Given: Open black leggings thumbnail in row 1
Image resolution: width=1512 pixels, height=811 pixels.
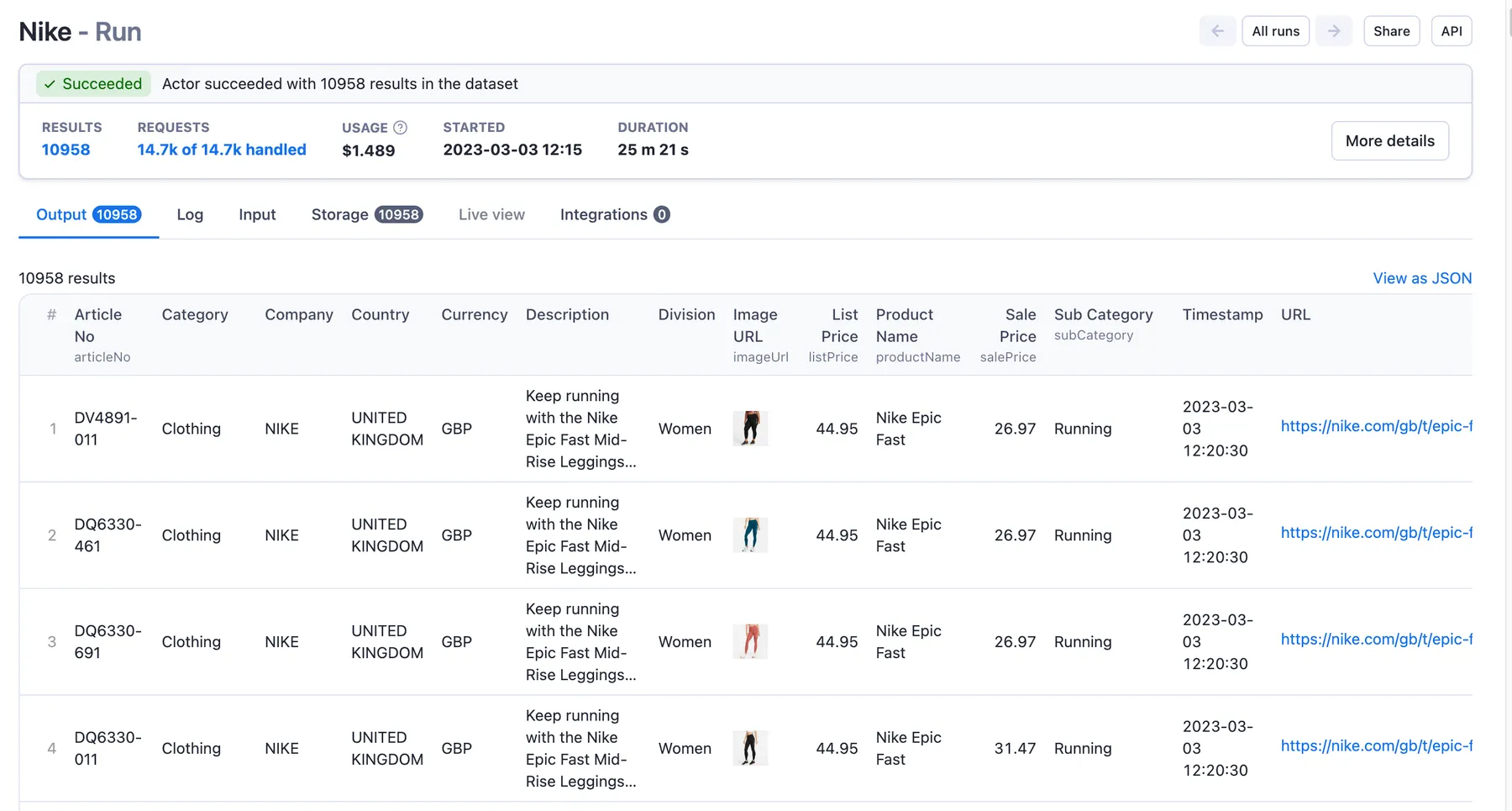Looking at the screenshot, I should pos(750,429).
